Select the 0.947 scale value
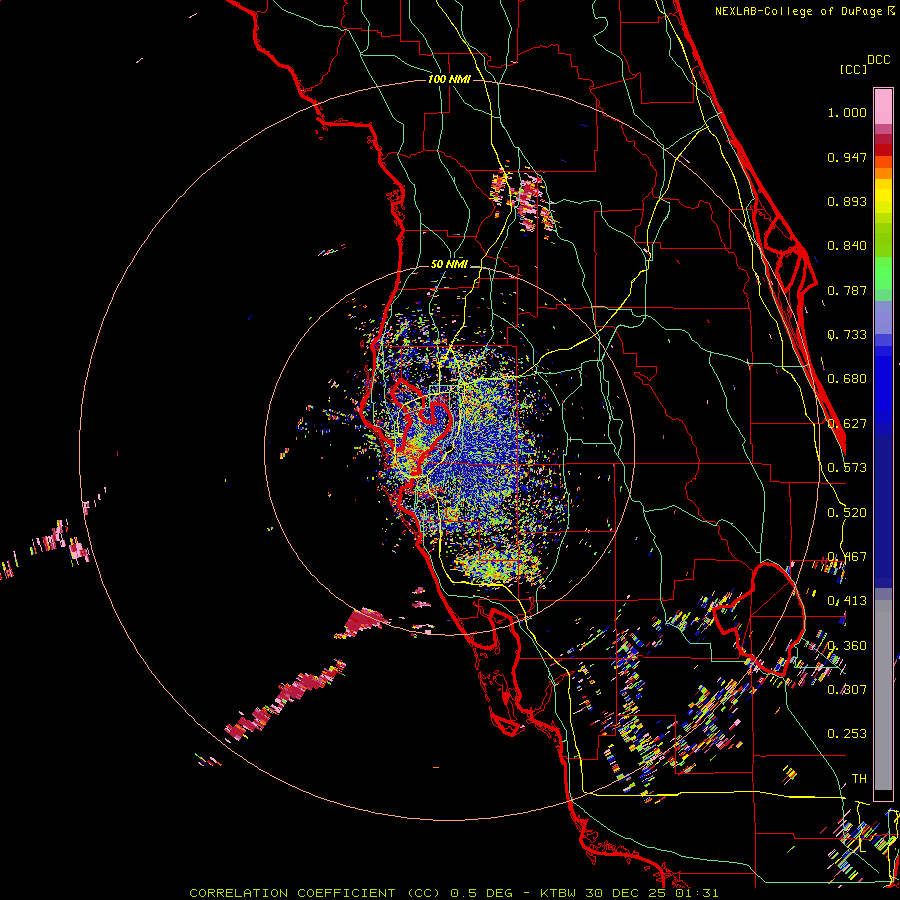Screen dimensions: 900x900 point(847,157)
